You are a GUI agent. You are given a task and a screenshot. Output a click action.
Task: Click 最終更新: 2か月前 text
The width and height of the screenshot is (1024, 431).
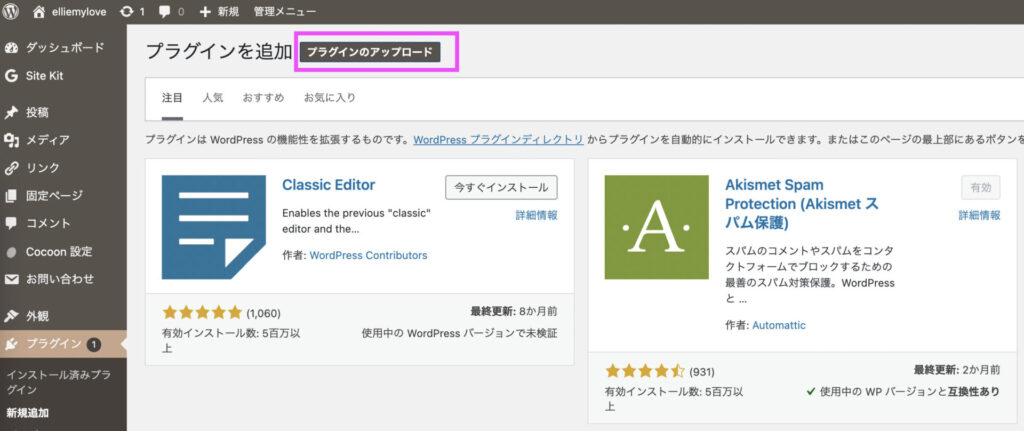tap(957, 370)
